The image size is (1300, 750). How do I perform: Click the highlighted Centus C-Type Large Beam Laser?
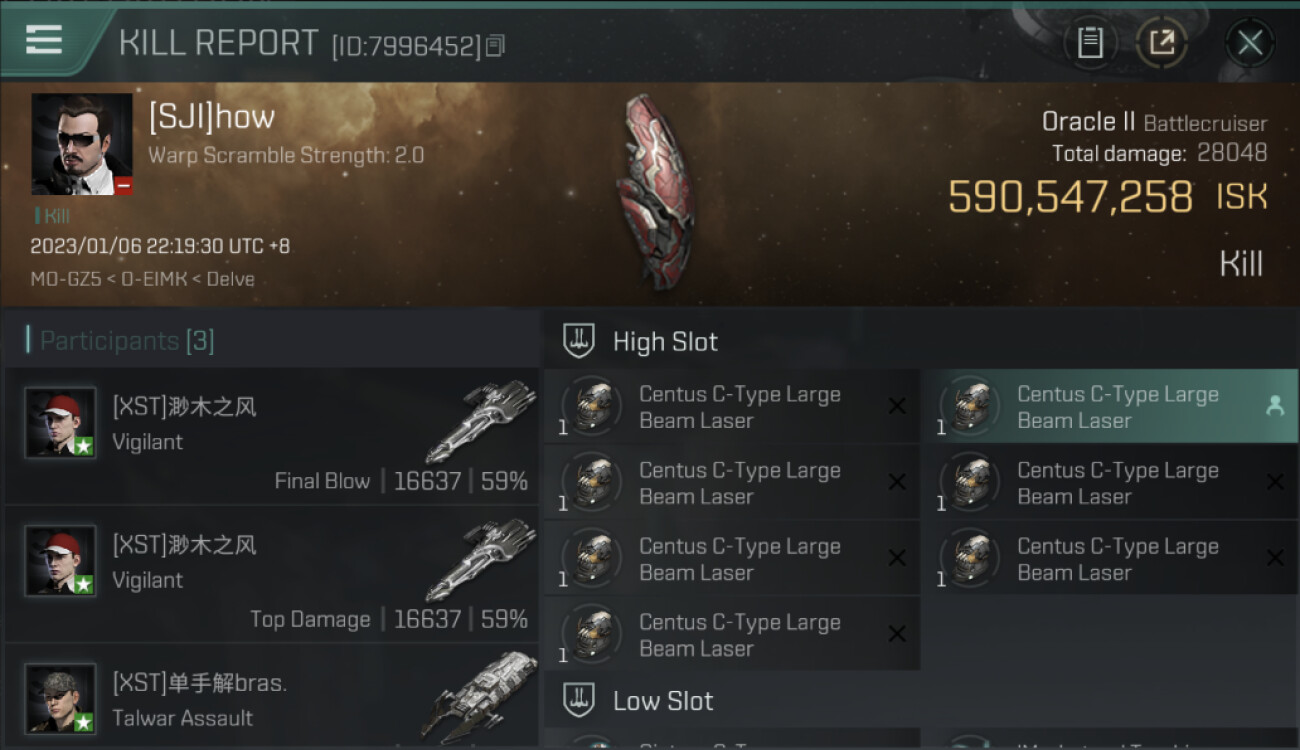[x=1110, y=407]
